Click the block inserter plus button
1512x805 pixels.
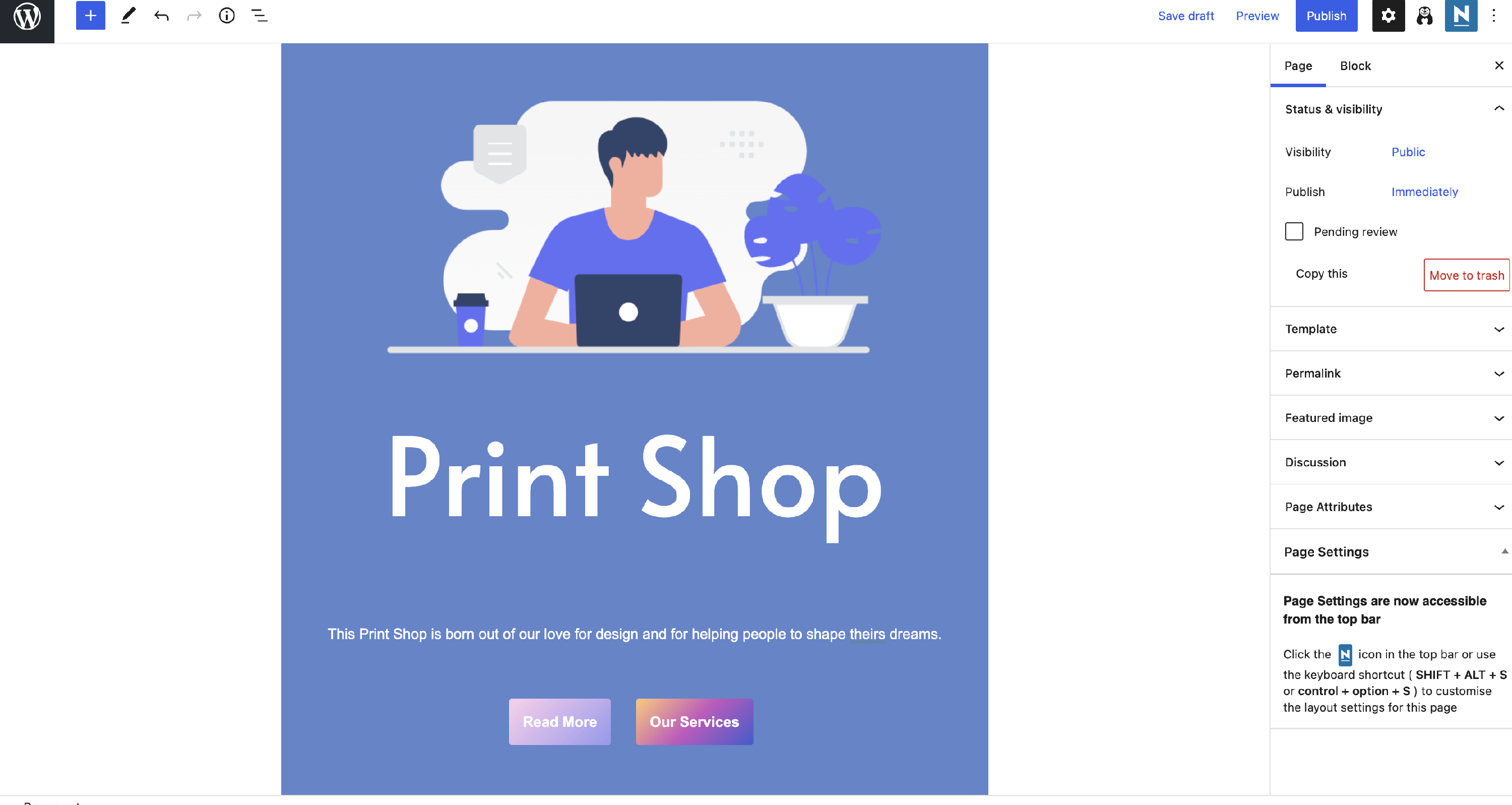pyautogui.click(x=90, y=16)
